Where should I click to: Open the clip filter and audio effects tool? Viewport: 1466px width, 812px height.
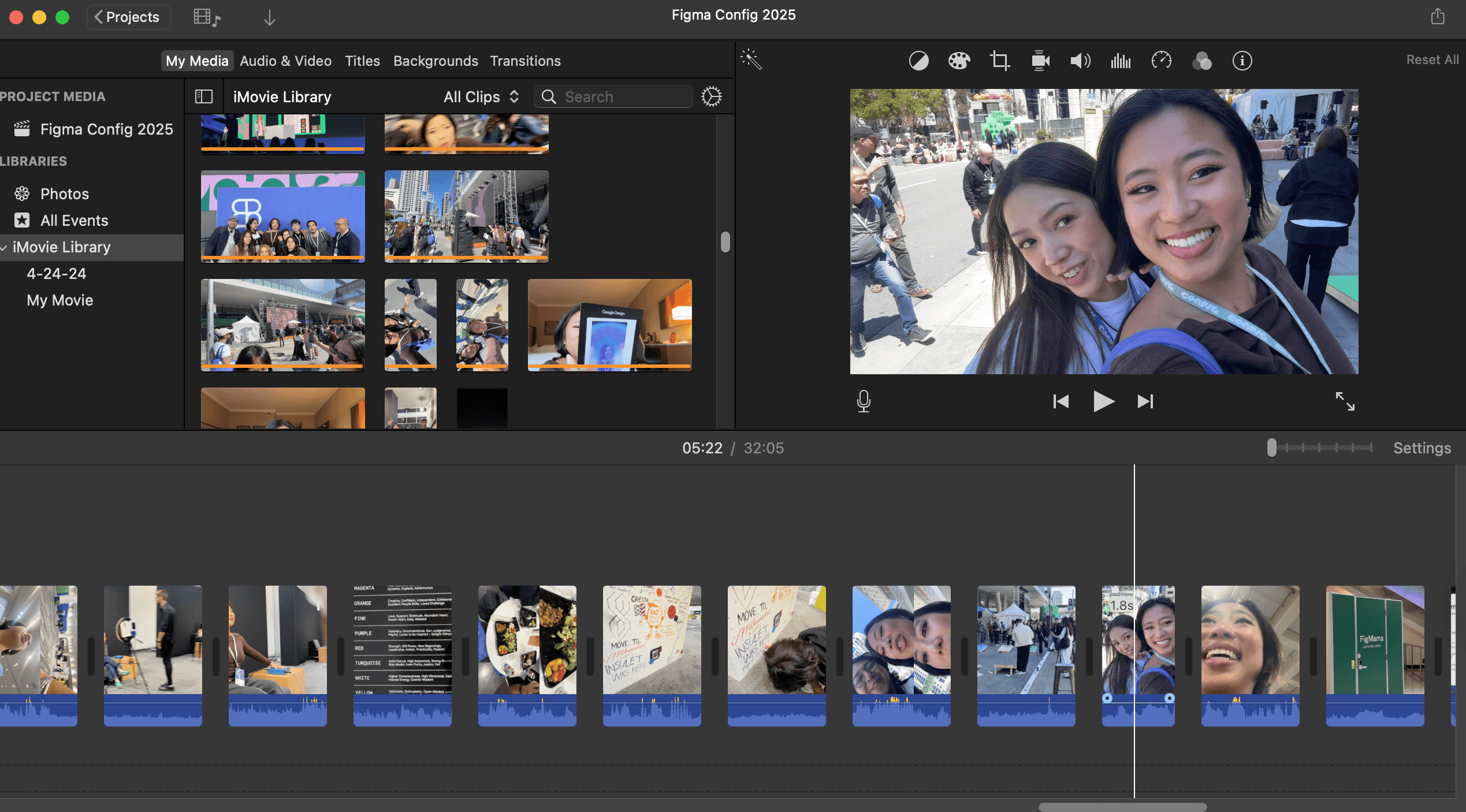click(1202, 61)
